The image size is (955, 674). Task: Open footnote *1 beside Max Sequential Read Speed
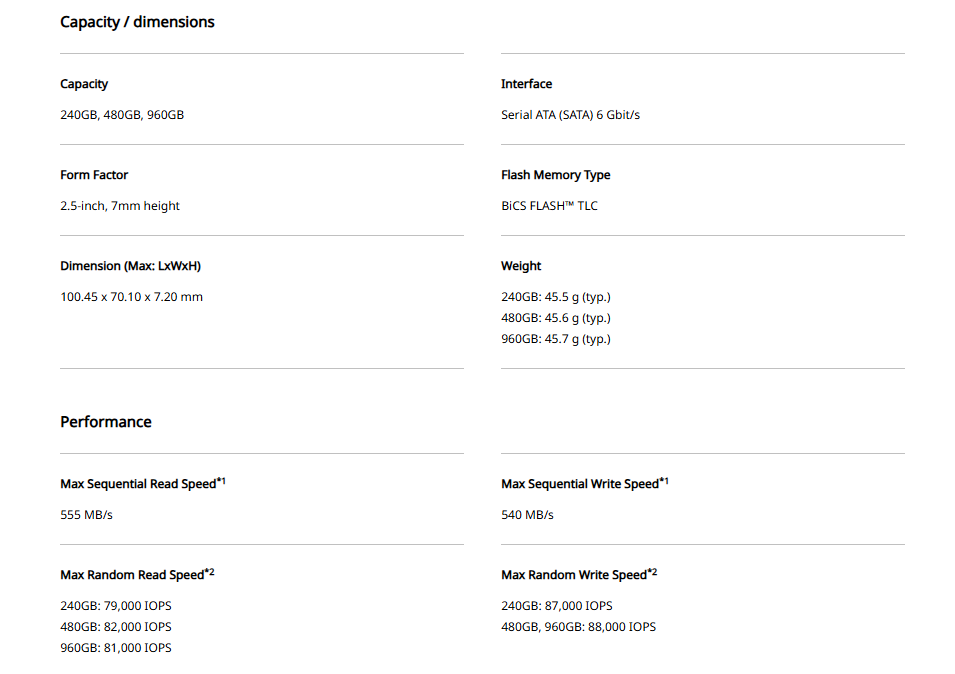(x=221, y=481)
